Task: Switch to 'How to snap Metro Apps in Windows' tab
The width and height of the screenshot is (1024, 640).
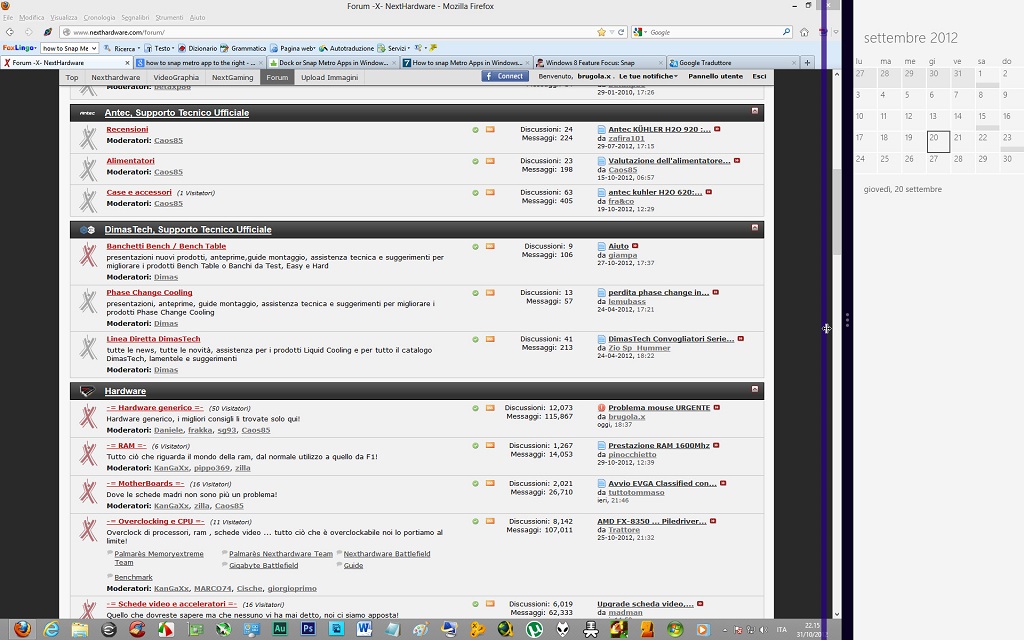Action: click(x=466, y=63)
